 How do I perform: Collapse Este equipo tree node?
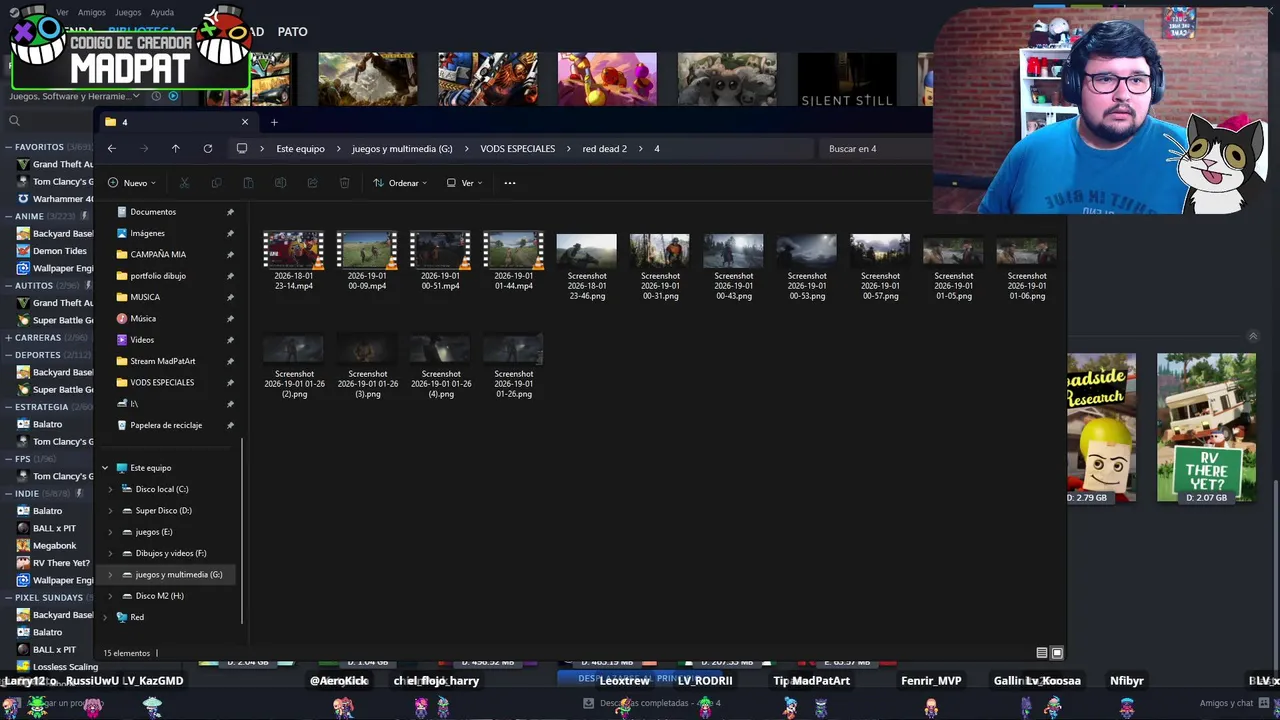pos(105,468)
